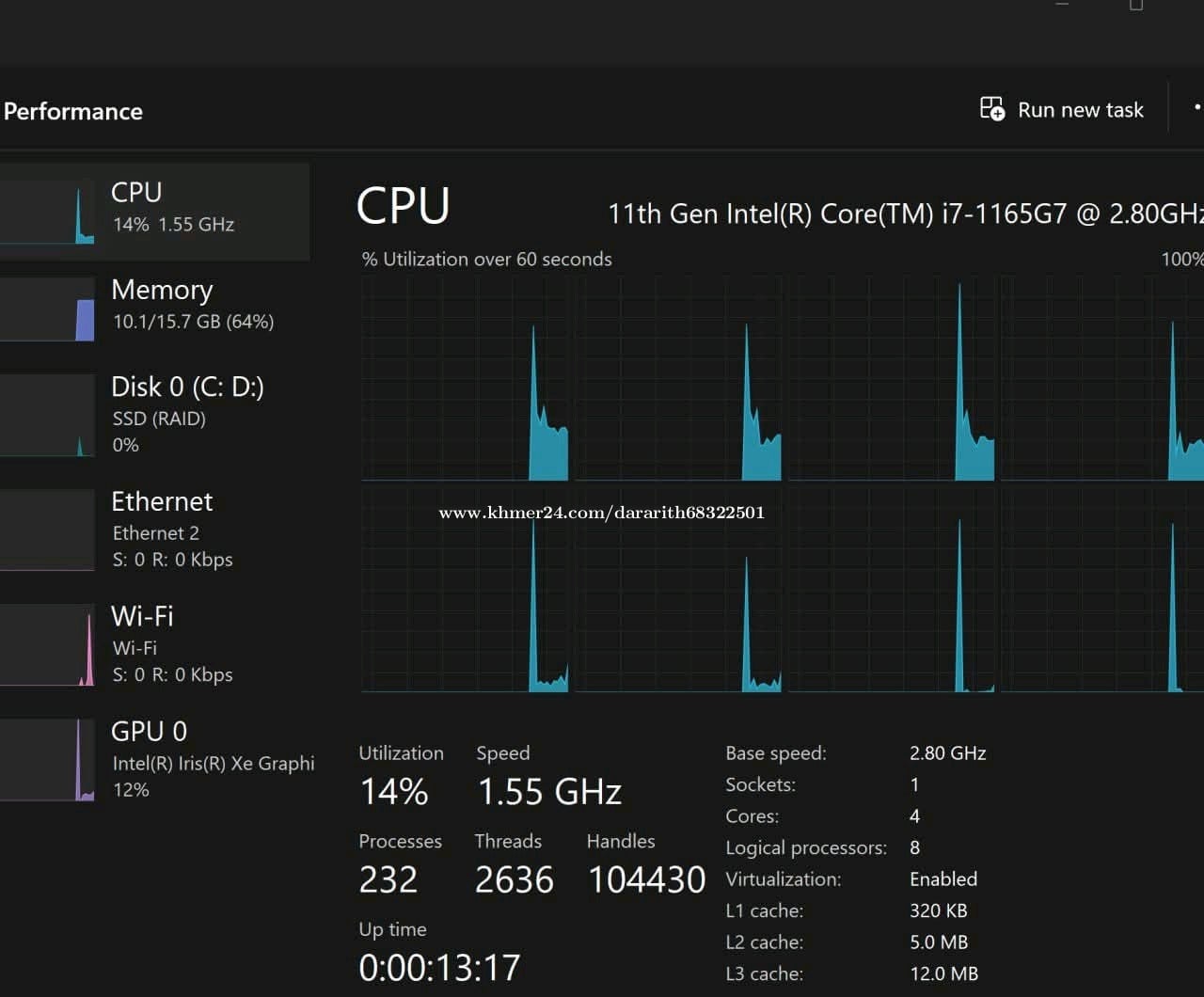Click the Handles count 104430
Screen dimensions: 1204x997
coord(646,879)
